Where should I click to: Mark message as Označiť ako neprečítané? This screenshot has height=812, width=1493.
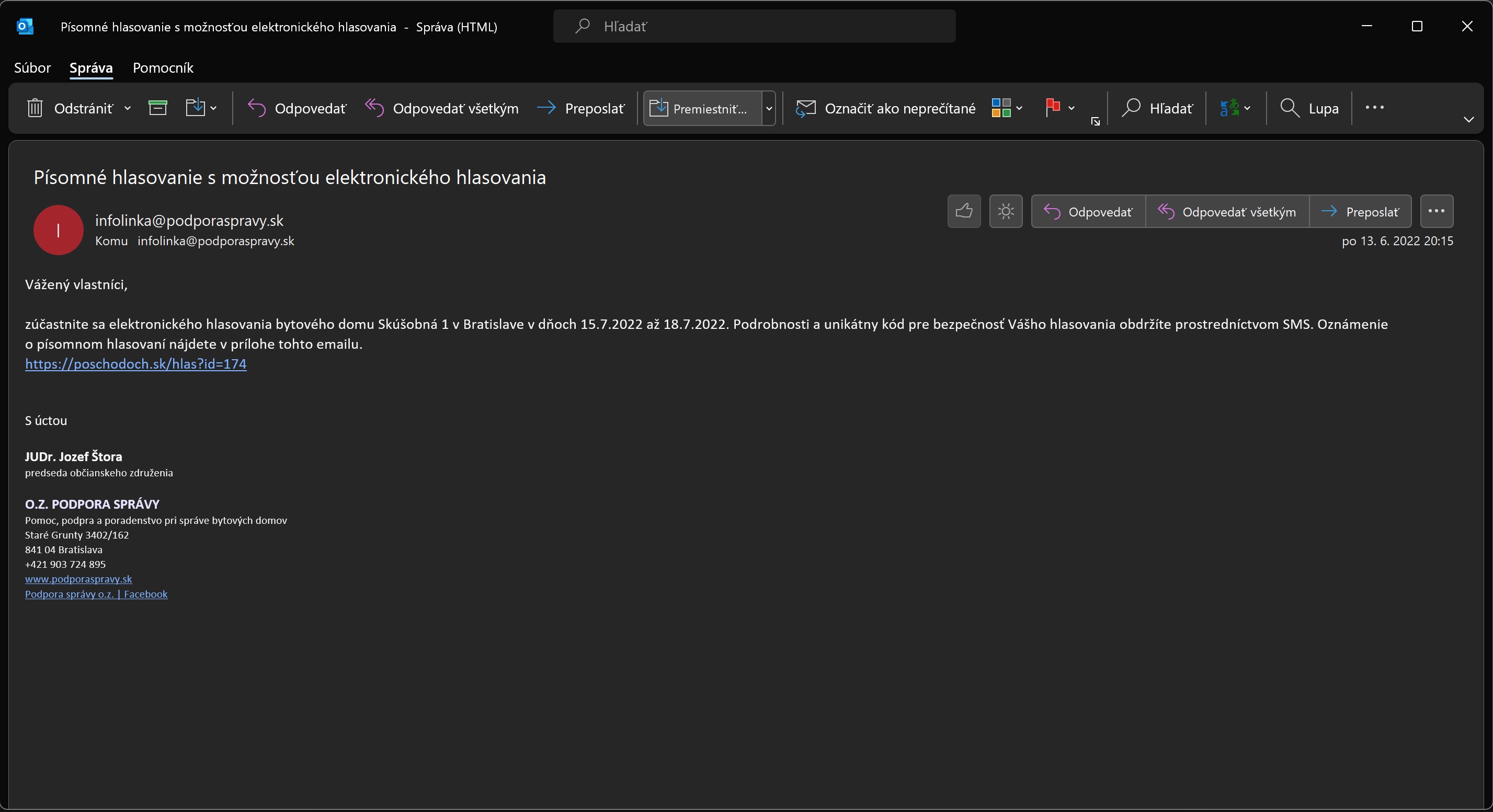[x=885, y=108]
